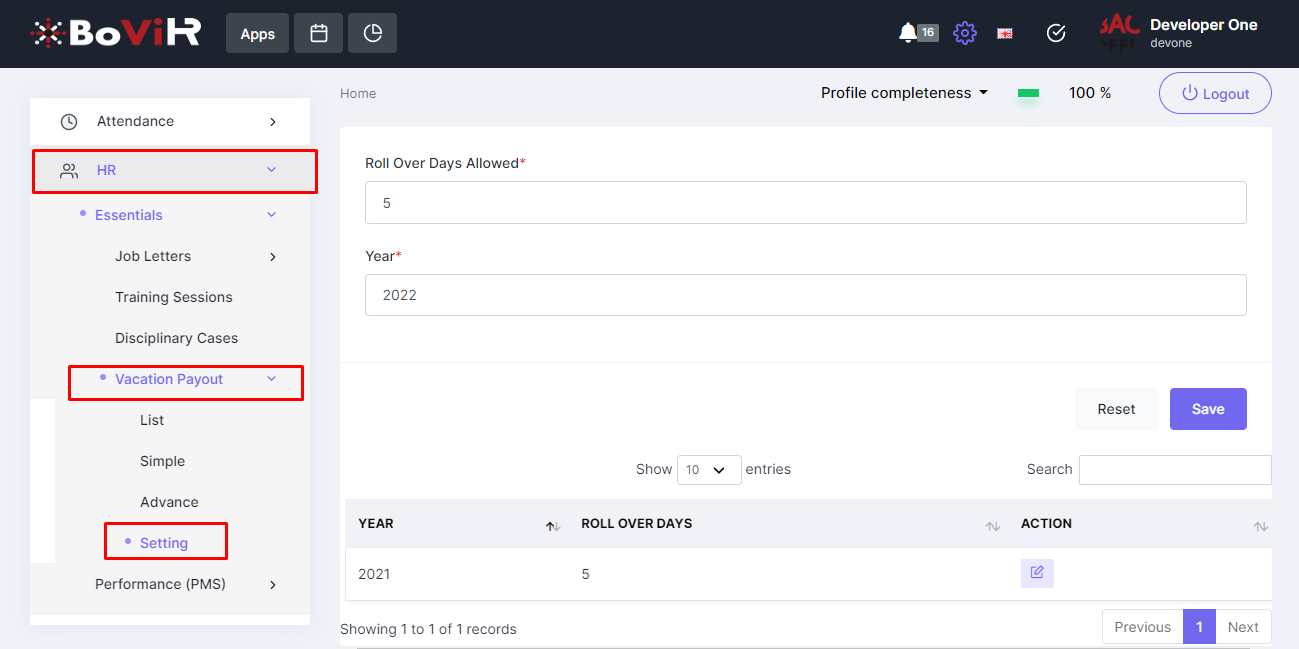Click the Logout button
The height and width of the screenshot is (649, 1299).
(x=1215, y=93)
